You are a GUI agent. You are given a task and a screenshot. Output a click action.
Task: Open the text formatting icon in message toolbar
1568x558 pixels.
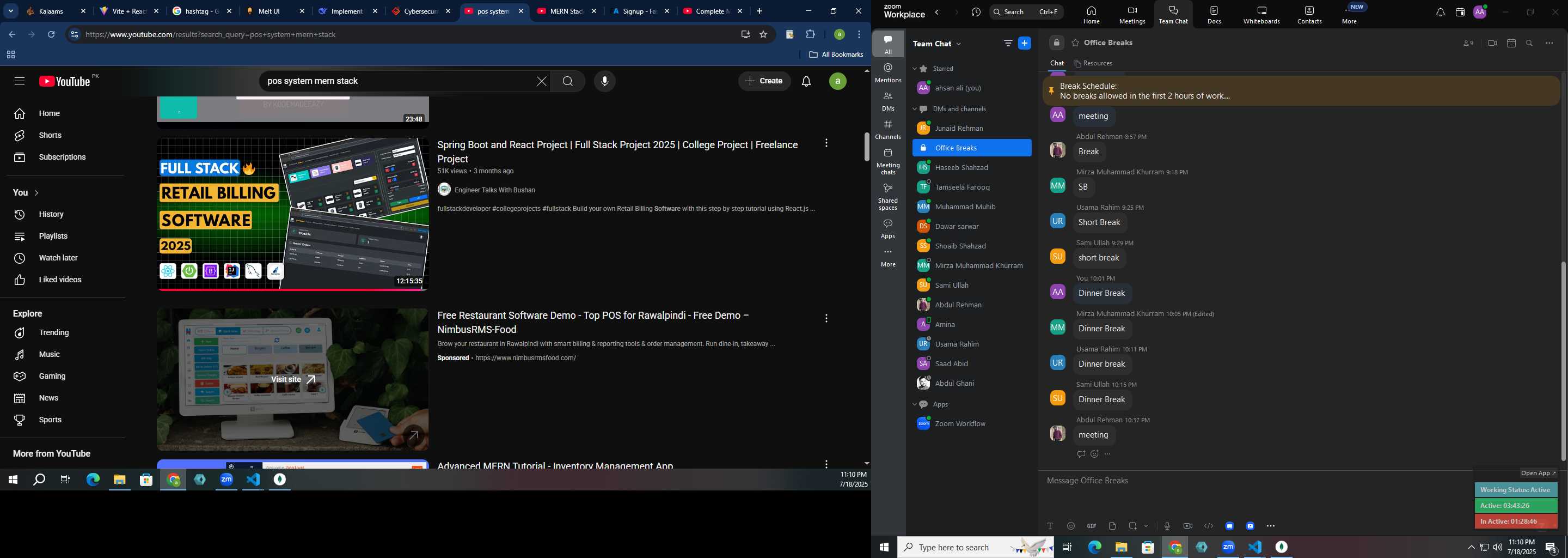tap(1050, 526)
